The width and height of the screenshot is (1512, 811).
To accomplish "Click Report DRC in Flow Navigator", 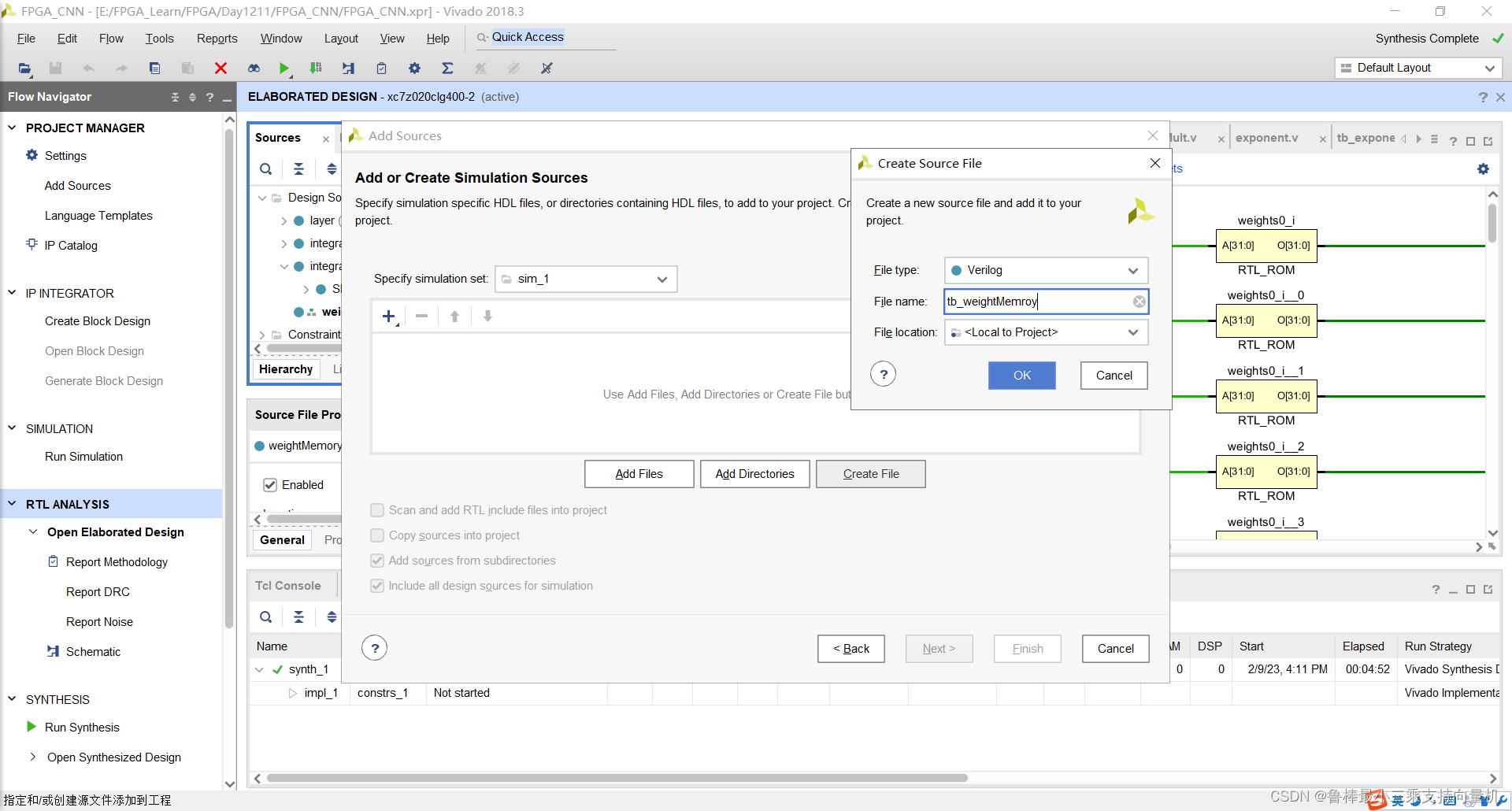I will pyautogui.click(x=98, y=592).
